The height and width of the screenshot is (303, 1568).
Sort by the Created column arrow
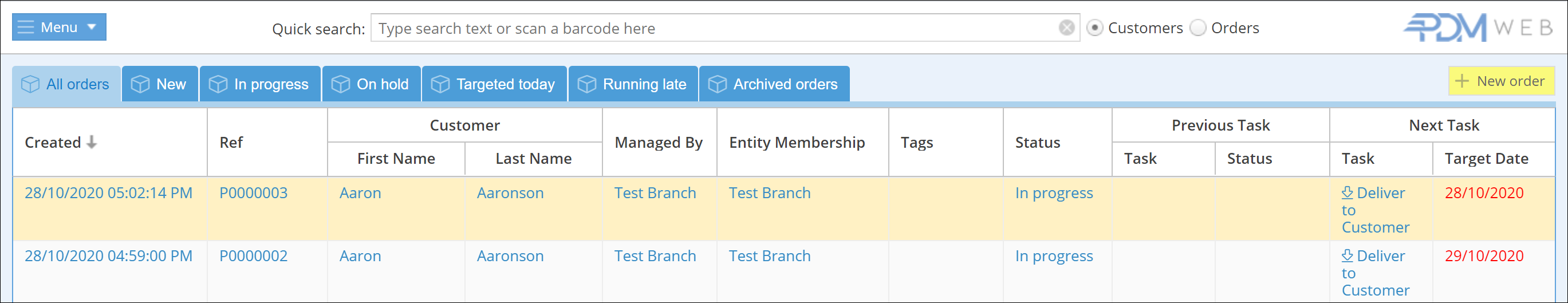(x=92, y=143)
